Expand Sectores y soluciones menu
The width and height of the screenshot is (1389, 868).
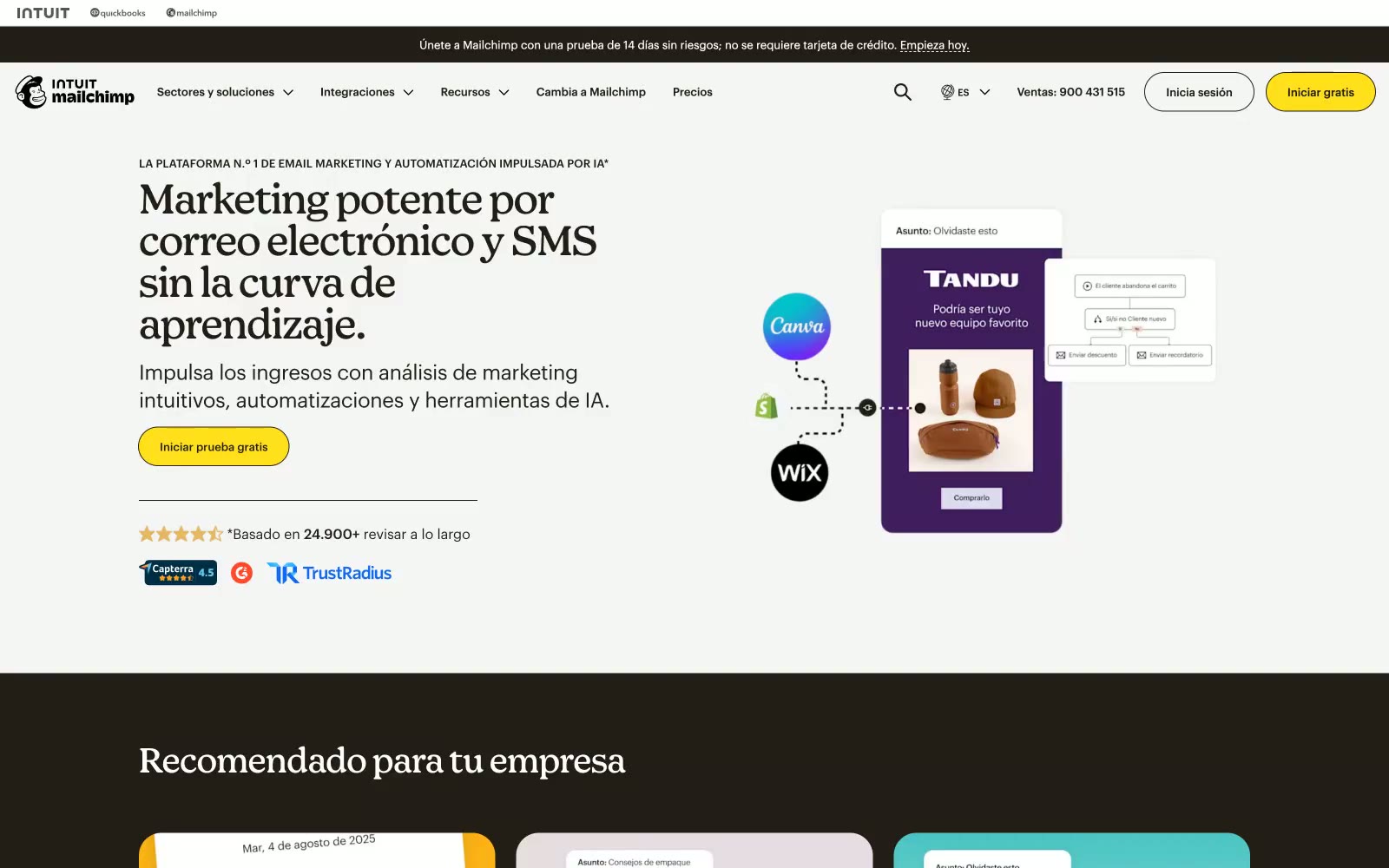pos(226,92)
